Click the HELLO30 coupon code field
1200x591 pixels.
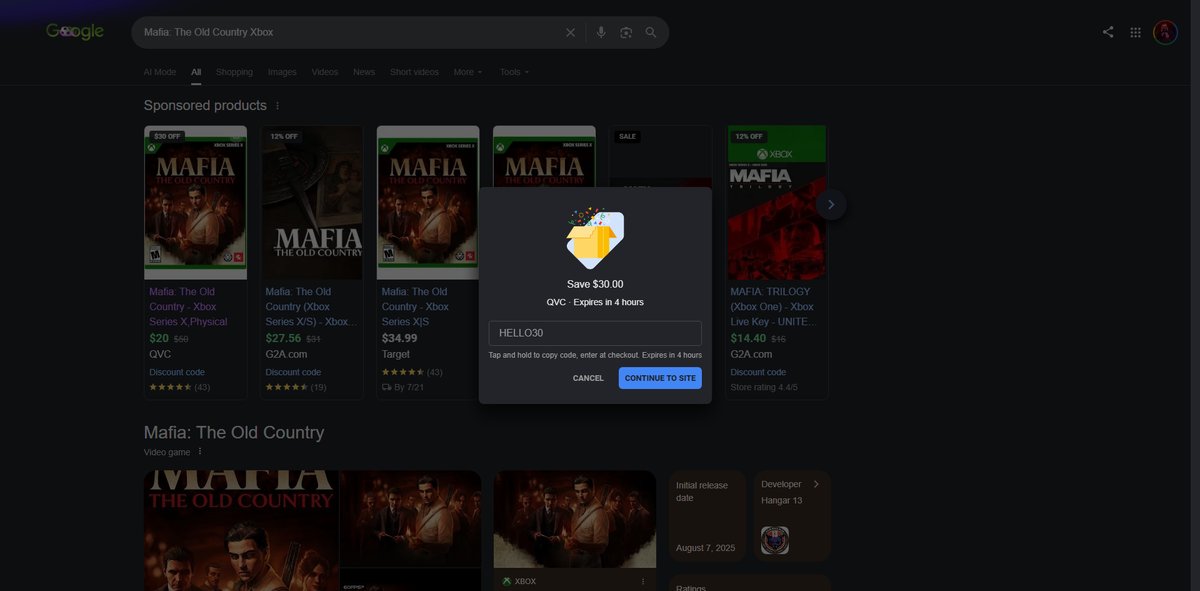pyautogui.click(x=595, y=333)
